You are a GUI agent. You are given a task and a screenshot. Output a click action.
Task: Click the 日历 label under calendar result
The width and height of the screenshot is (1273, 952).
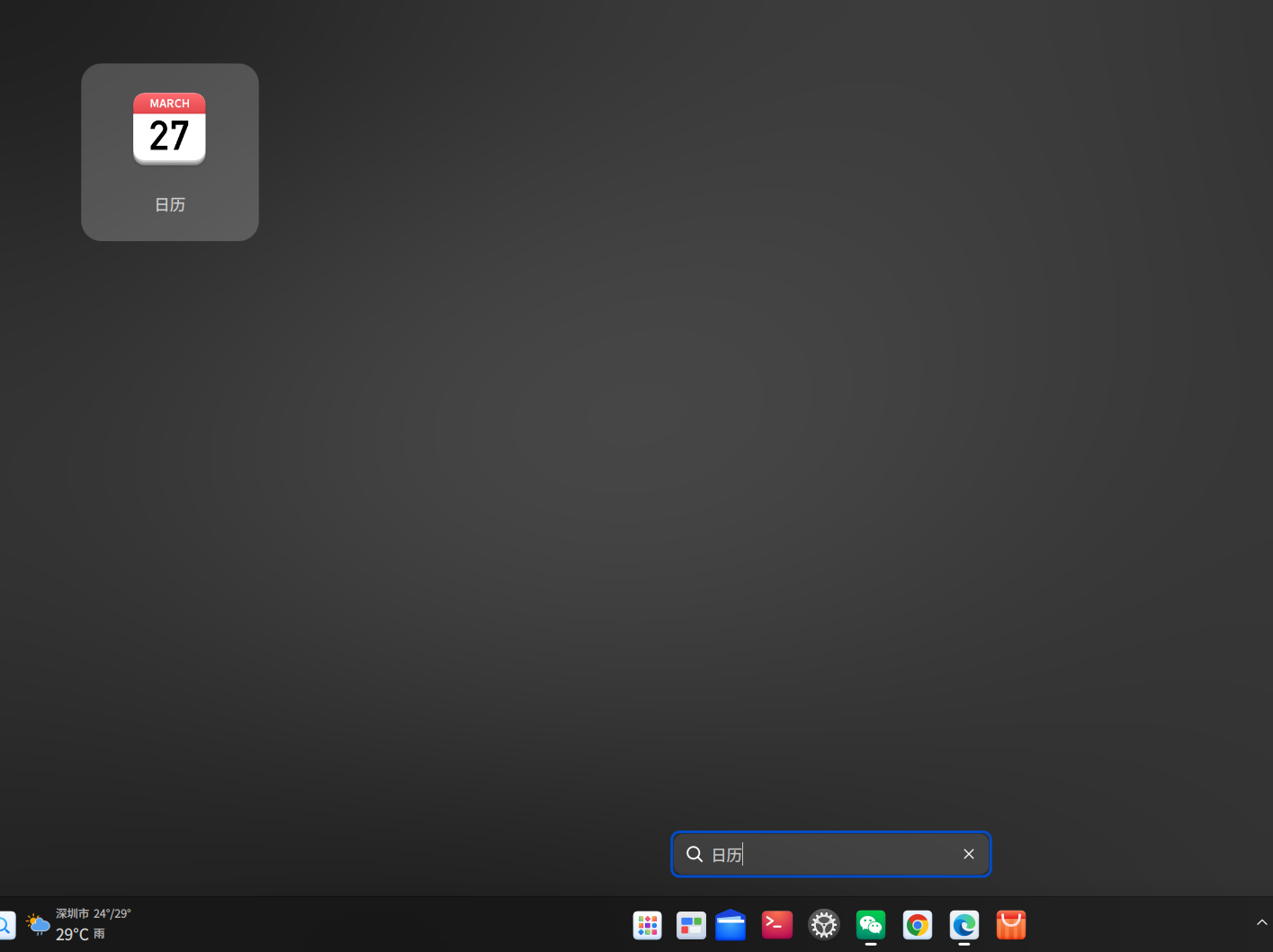170,204
